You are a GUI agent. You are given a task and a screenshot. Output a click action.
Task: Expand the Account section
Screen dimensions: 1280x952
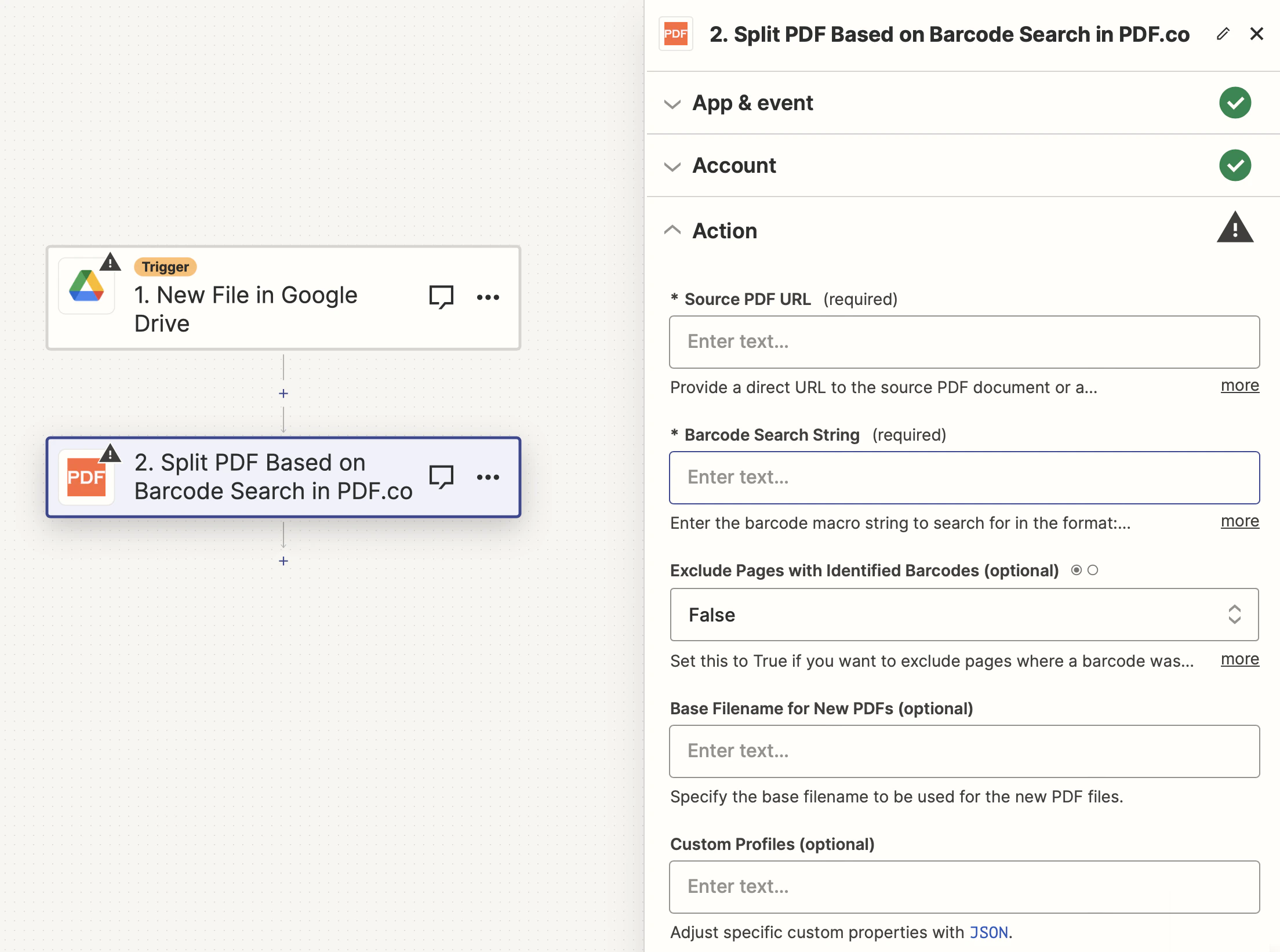click(x=734, y=165)
